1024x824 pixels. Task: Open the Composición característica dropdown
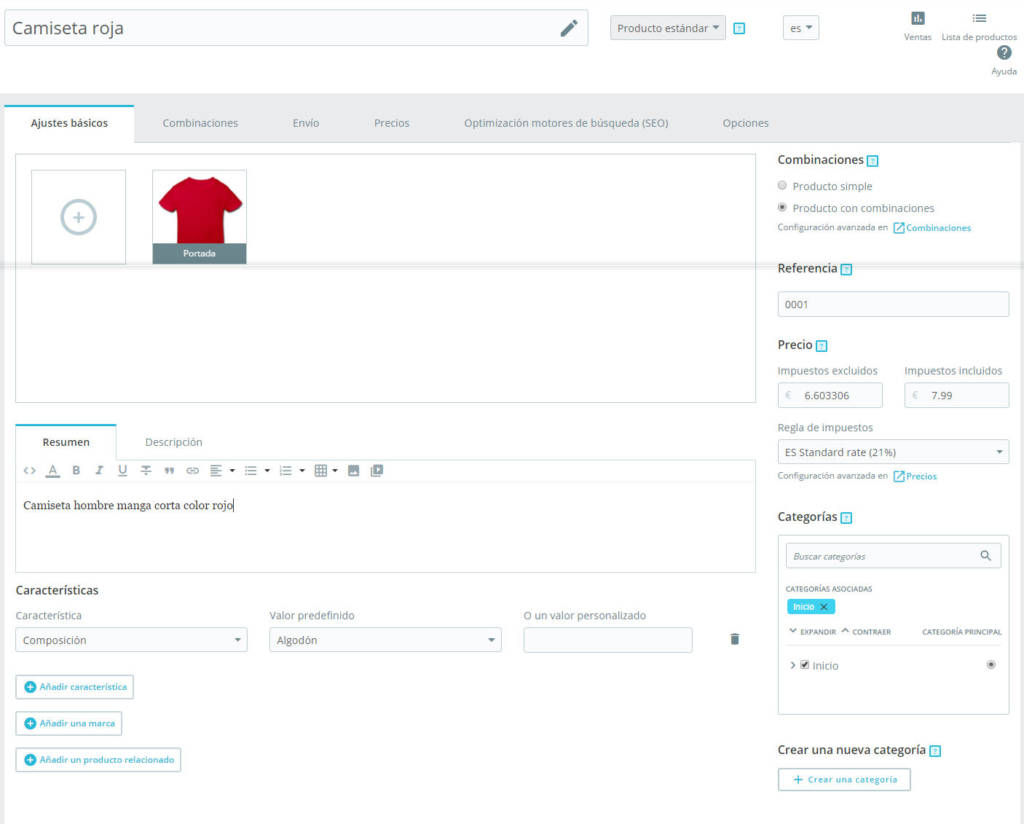pos(131,640)
